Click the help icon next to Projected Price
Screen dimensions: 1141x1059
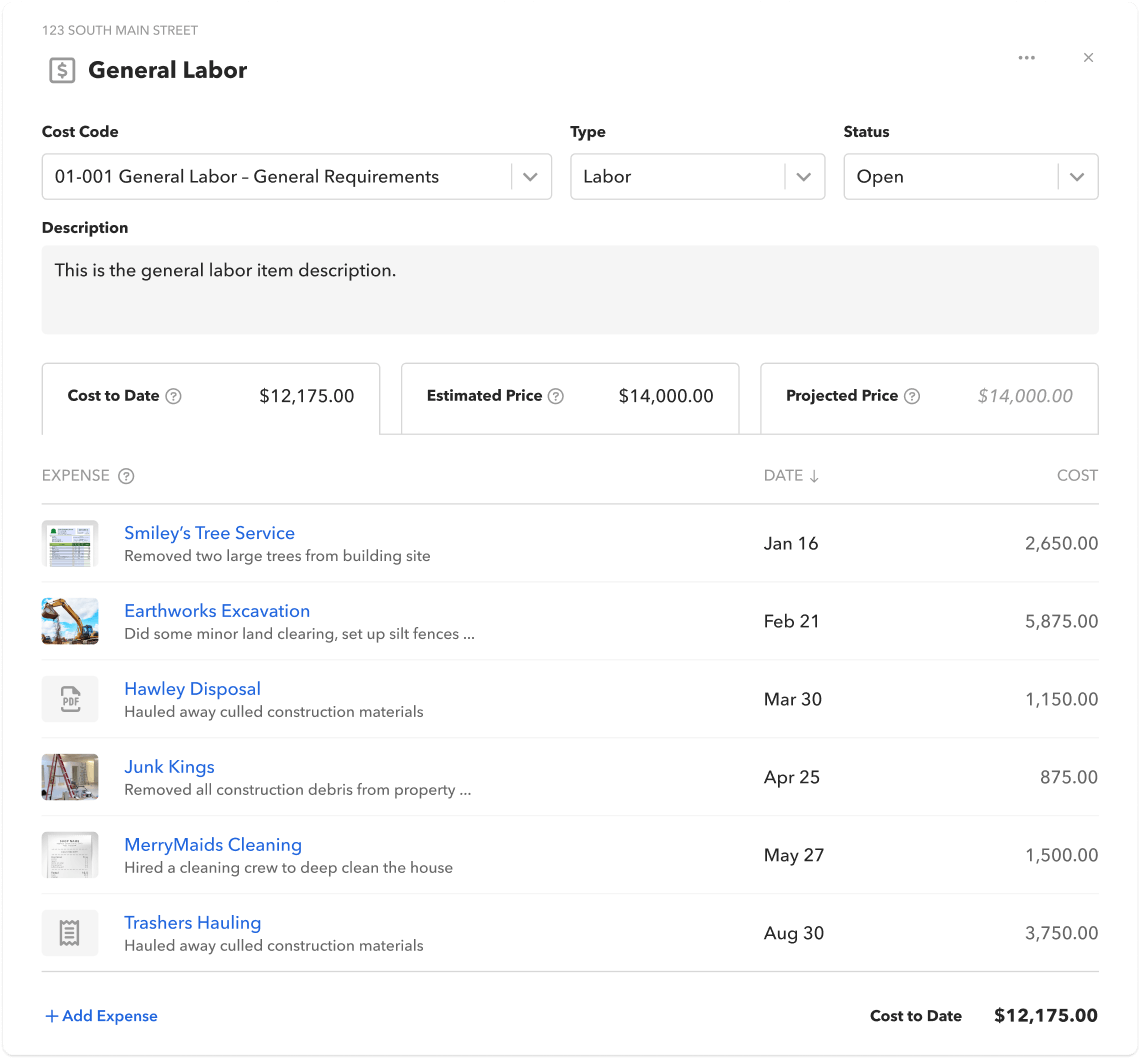click(x=912, y=396)
